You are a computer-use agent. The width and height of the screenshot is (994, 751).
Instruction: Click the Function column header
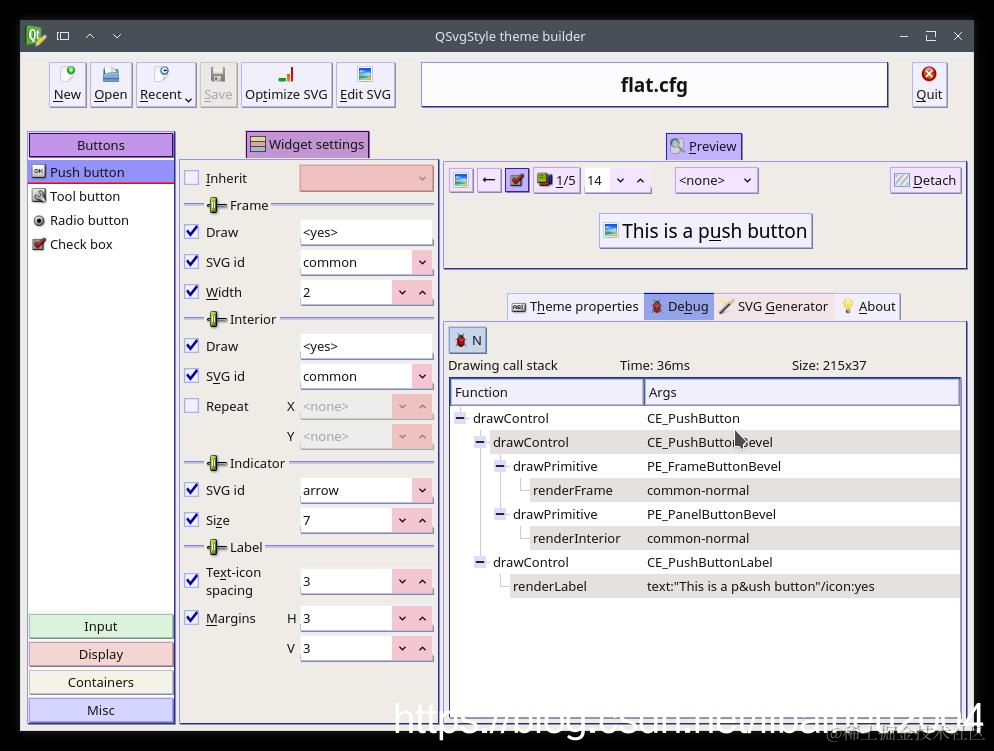547,392
